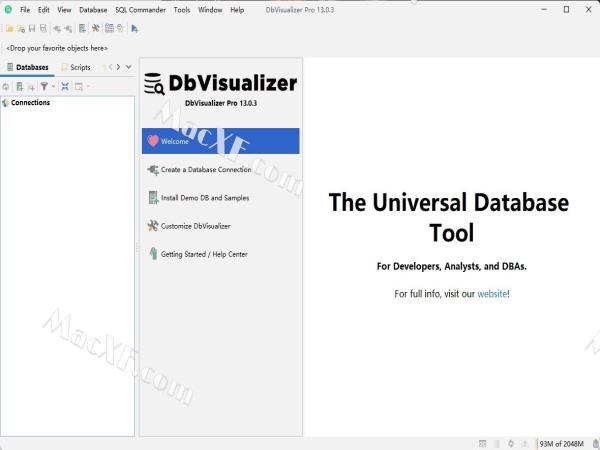Viewport: 600px width, 450px height.
Task: Click the reload icon in Databases panel
Action: tap(6, 87)
